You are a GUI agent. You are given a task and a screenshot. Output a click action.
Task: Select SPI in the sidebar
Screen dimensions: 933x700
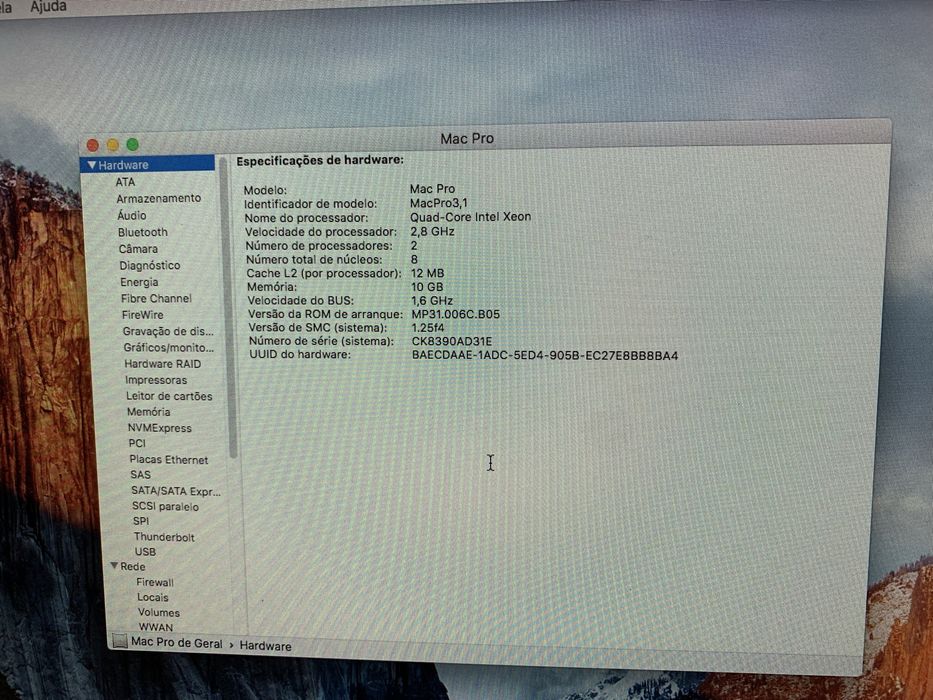pyautogui.click(x=141, y=521)
